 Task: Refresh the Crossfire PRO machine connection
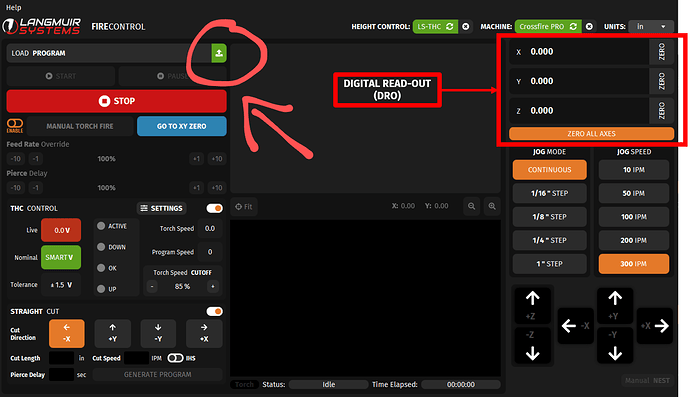point(573,26)
